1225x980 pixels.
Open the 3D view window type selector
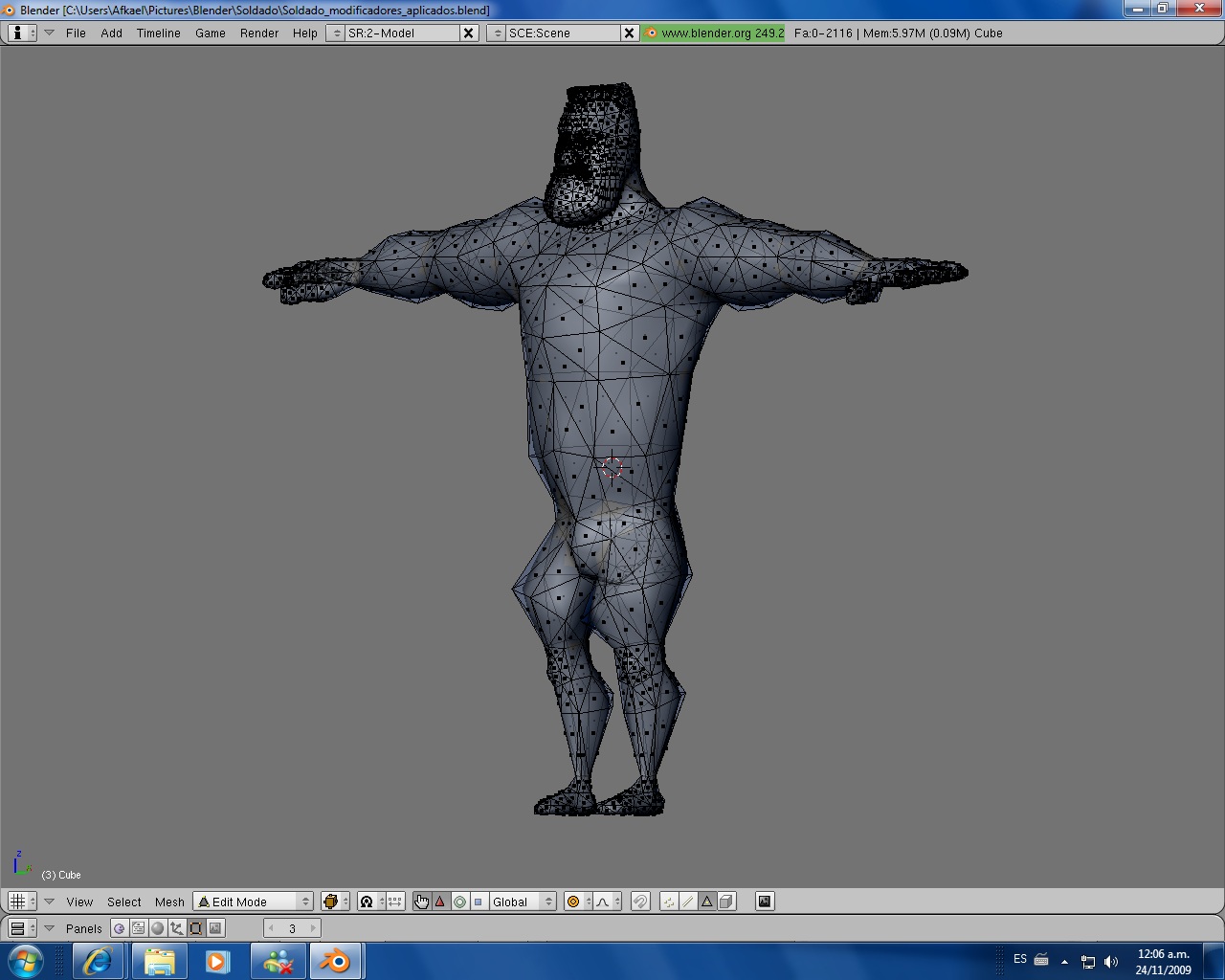point(21,902)
